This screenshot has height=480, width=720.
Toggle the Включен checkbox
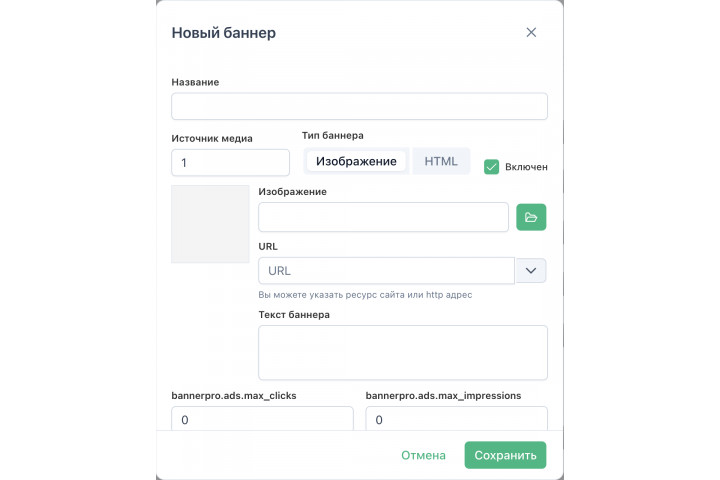491,167
